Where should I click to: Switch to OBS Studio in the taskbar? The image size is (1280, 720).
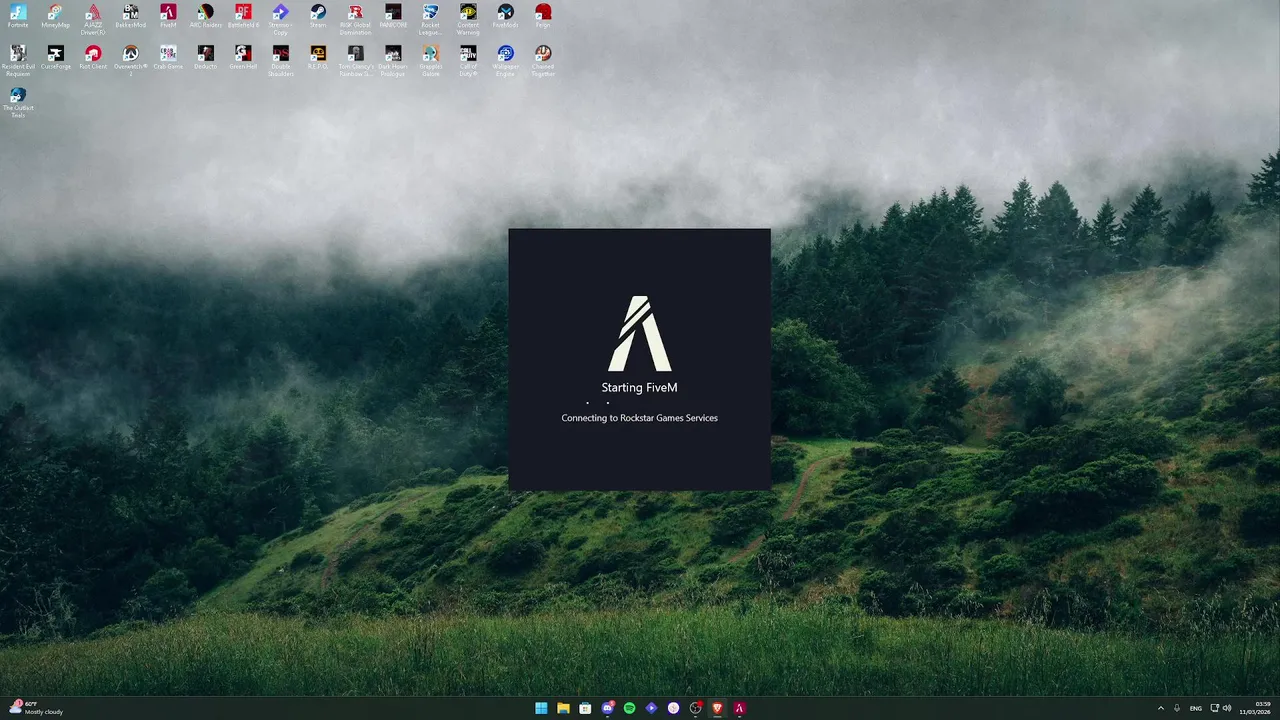[x=695, y=708]
